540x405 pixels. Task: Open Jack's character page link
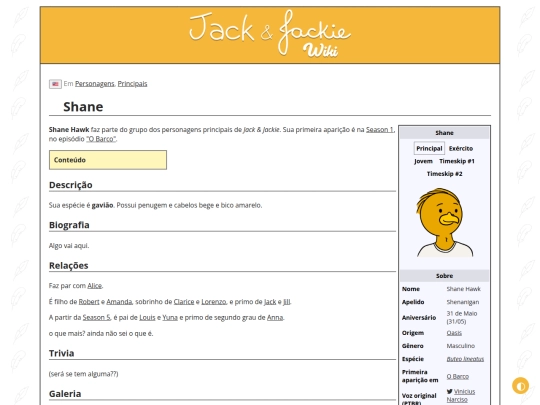coord(270,302)
